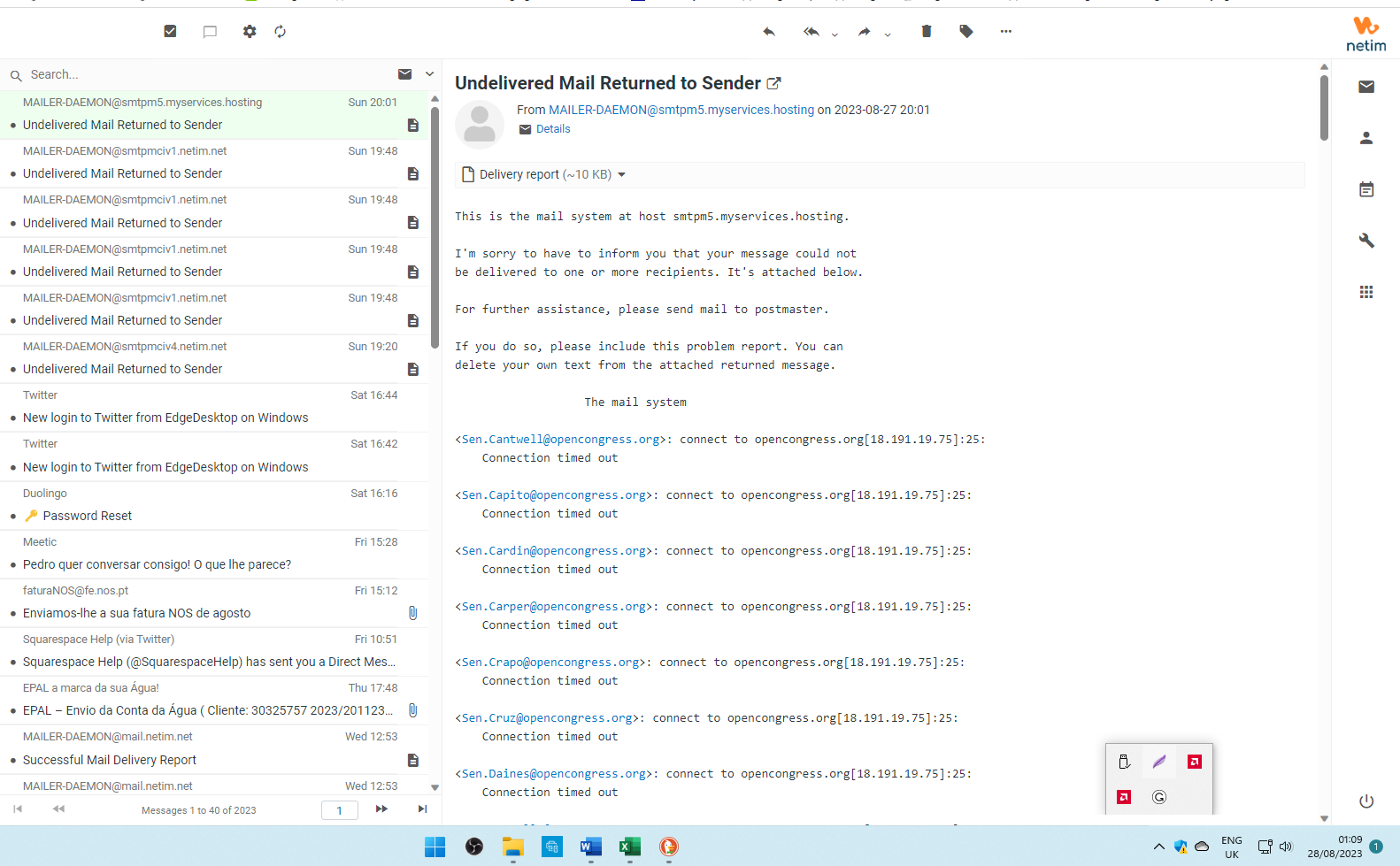
Task: Click the page number input field
Action: (x=340, y=810)
